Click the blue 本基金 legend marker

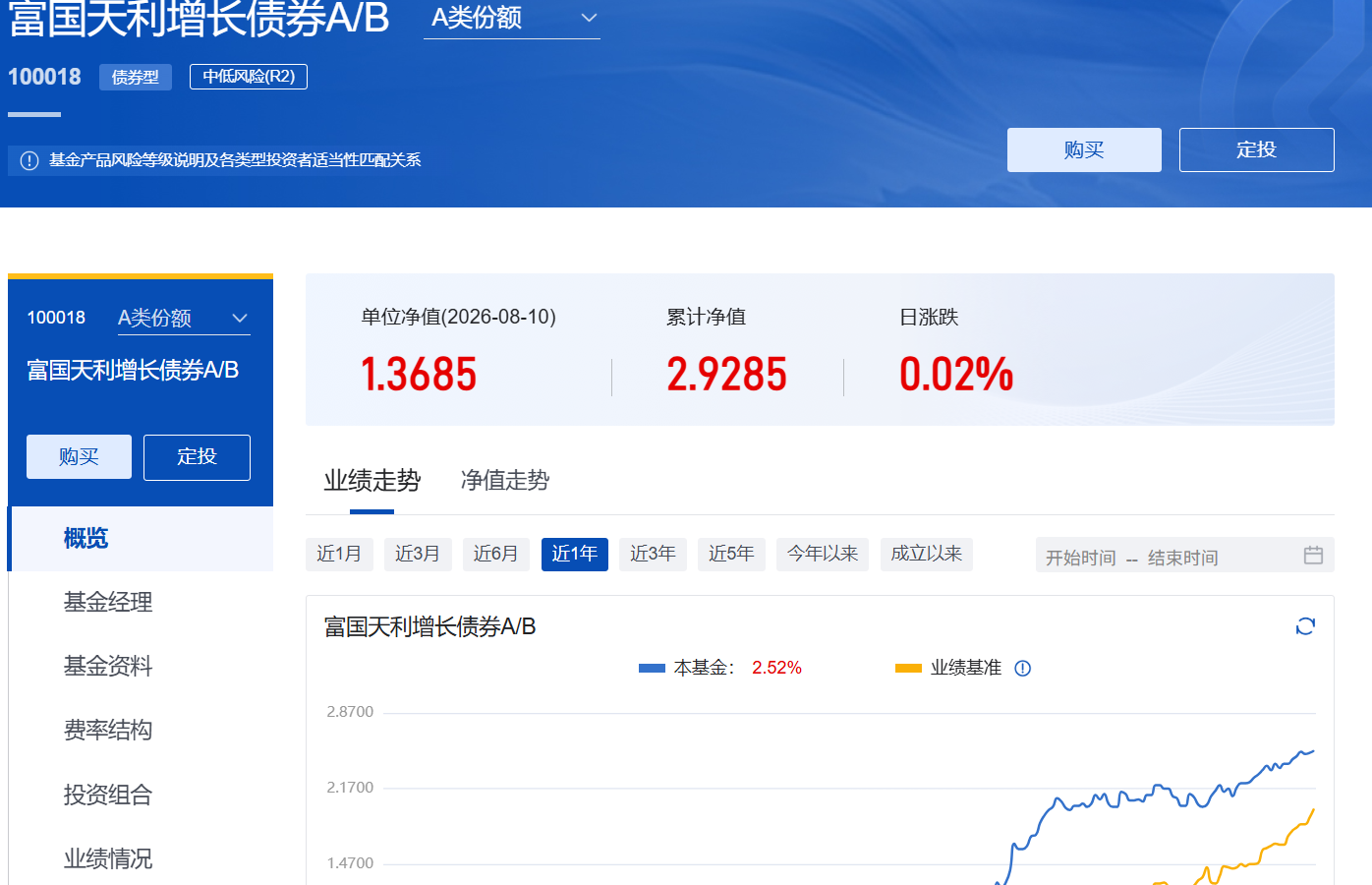coord(652,669)
